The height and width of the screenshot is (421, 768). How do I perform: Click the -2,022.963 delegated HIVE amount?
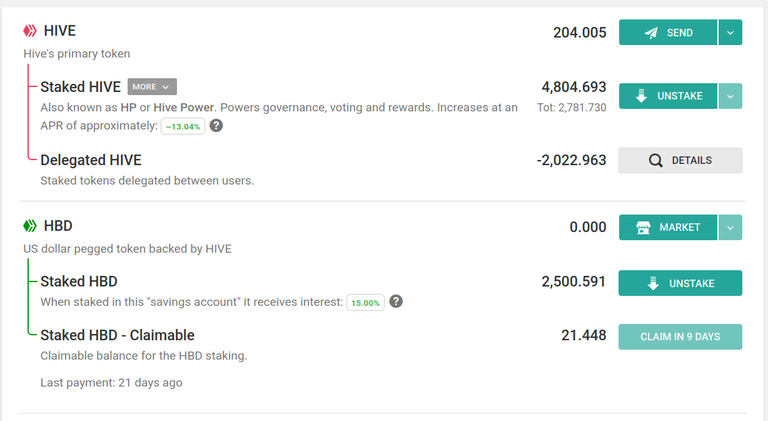pos(571,160)
